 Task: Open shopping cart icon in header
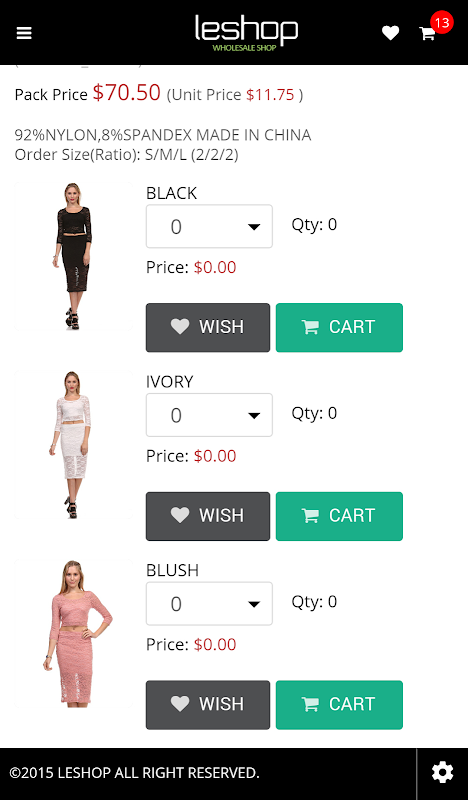[427, 34]
